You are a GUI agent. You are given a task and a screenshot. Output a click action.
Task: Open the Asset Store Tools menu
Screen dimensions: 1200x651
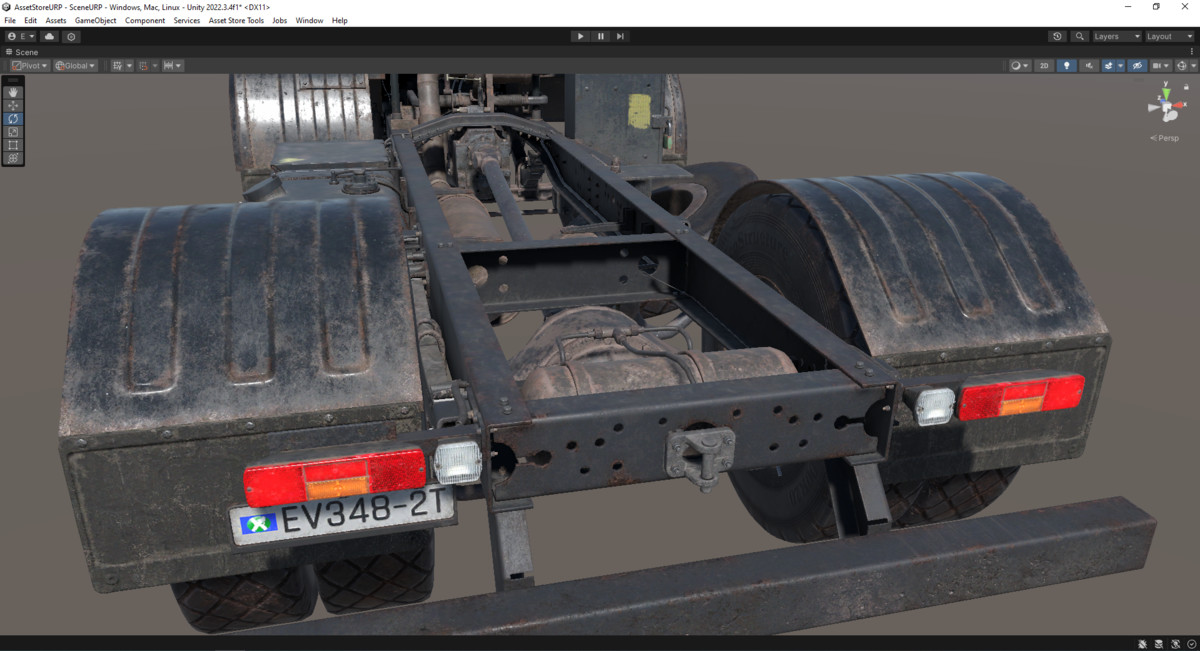tap(236, 20)
